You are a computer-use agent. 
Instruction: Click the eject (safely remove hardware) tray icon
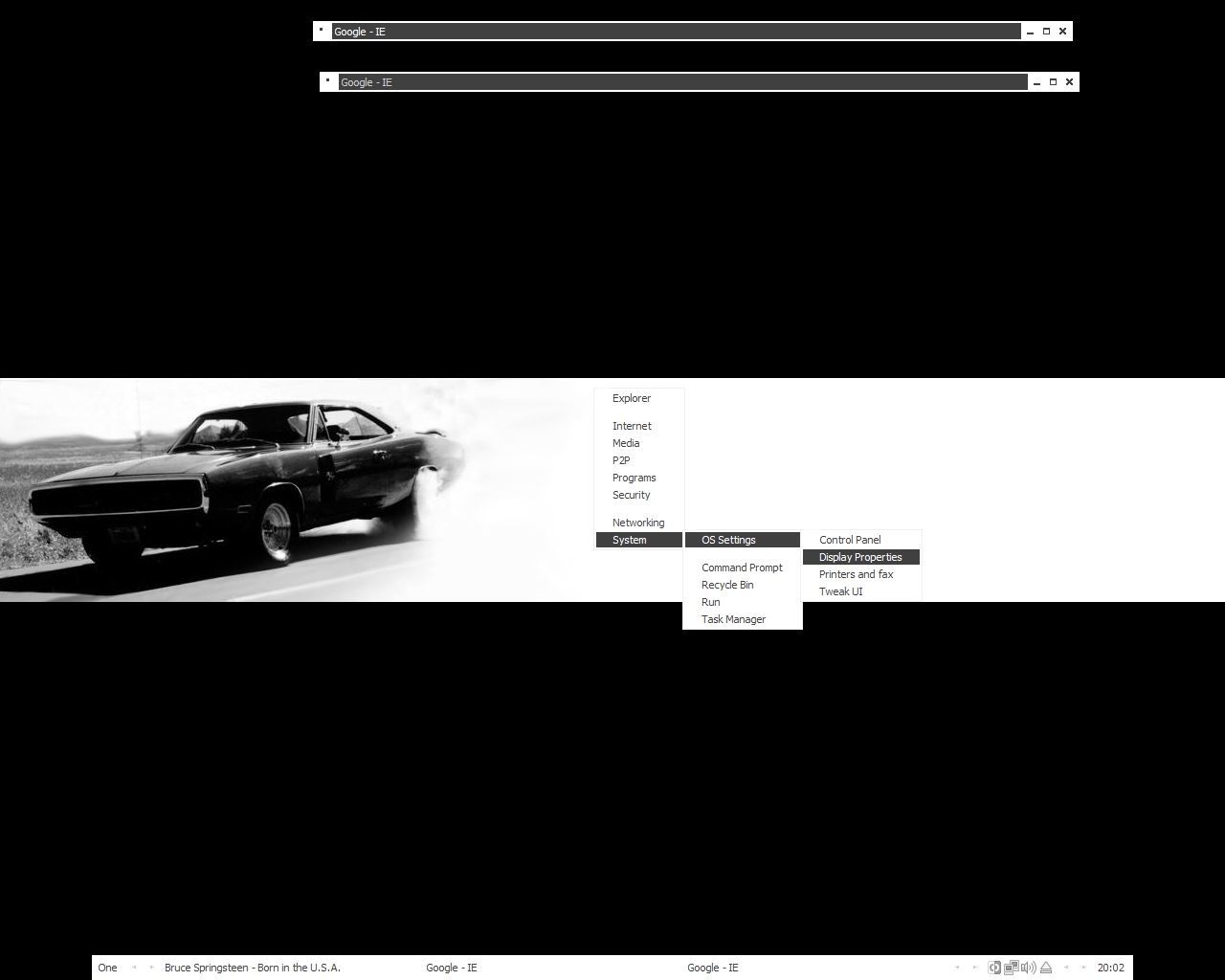click(1046, 968)
